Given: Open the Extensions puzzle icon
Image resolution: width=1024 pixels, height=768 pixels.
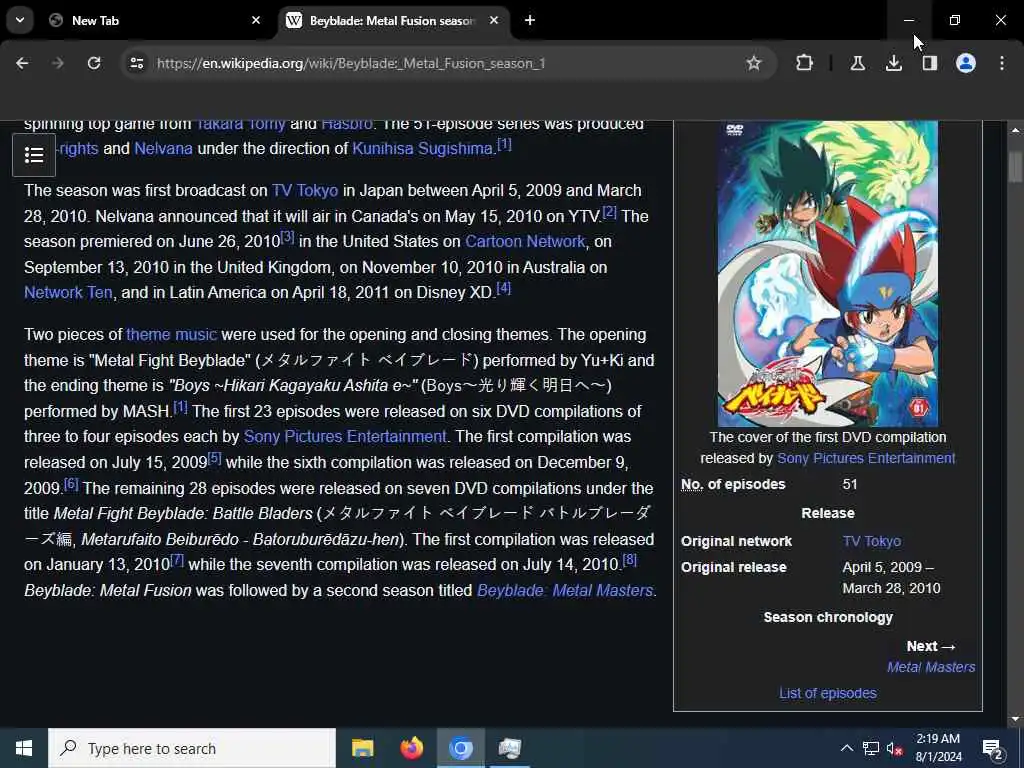Looking at the screenshot, I should [x=805, y=63].
